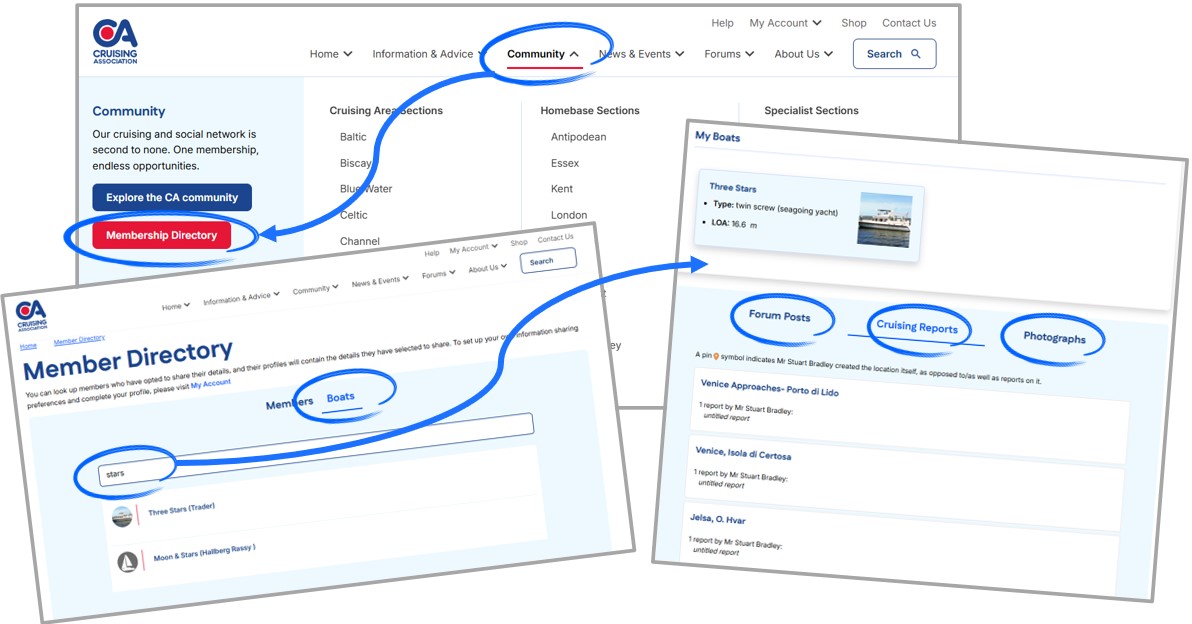
Task: Click the Cruising Association logo in top header
Action: [115, 42]
